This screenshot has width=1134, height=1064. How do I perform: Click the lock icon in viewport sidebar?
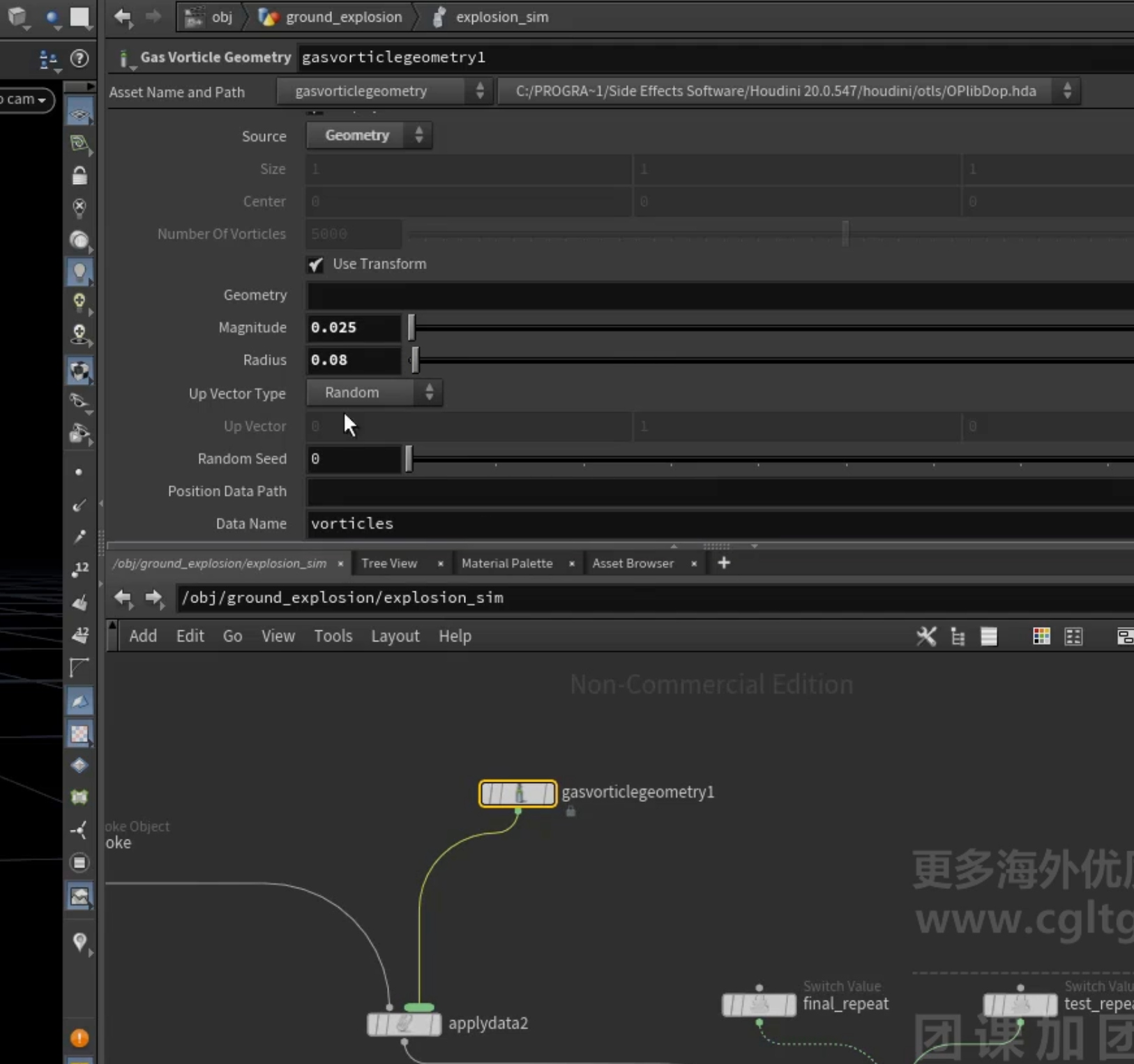pos(80,176)
